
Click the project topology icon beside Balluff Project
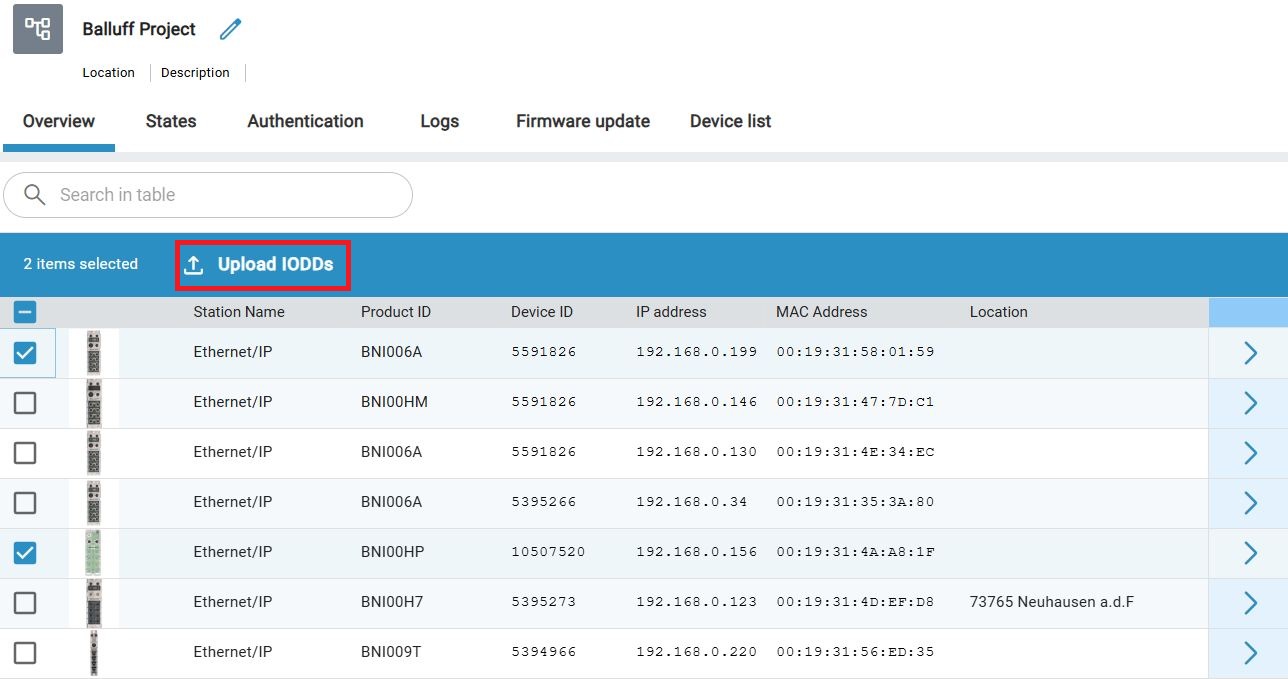coord(38,29)
